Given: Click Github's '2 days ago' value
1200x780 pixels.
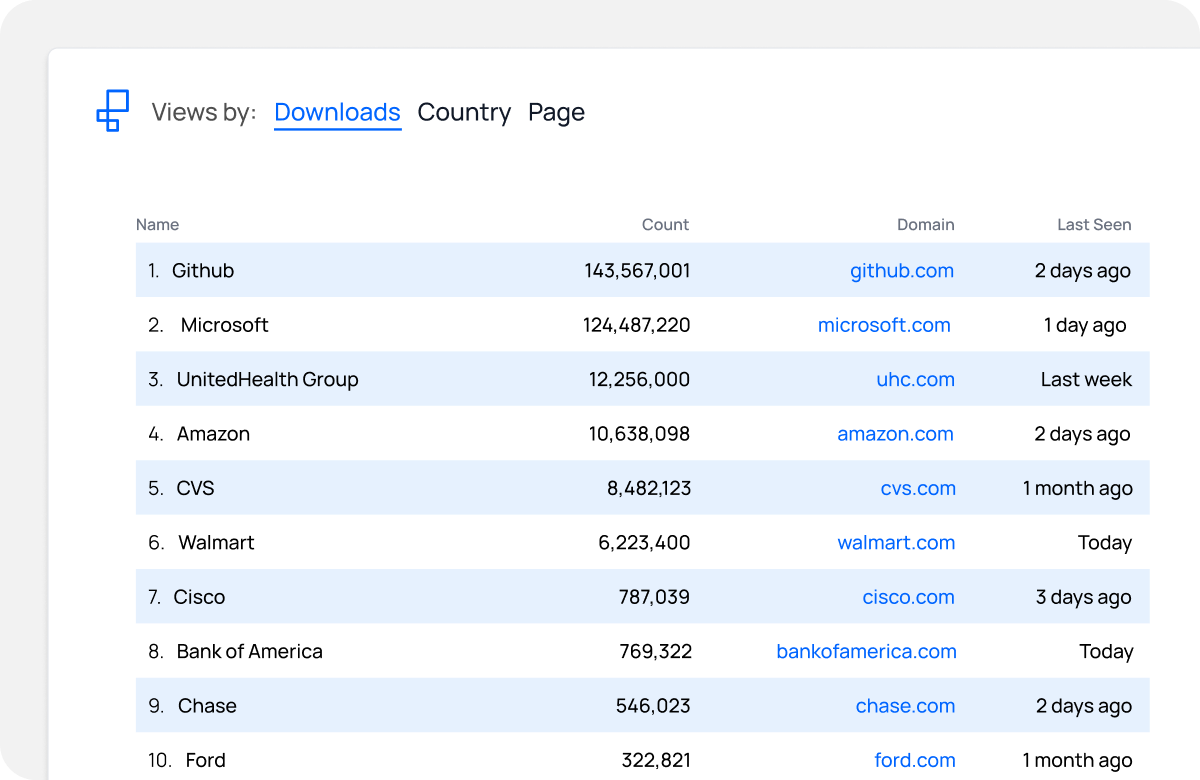Looking at the screenshot, I should (1083, 271).
